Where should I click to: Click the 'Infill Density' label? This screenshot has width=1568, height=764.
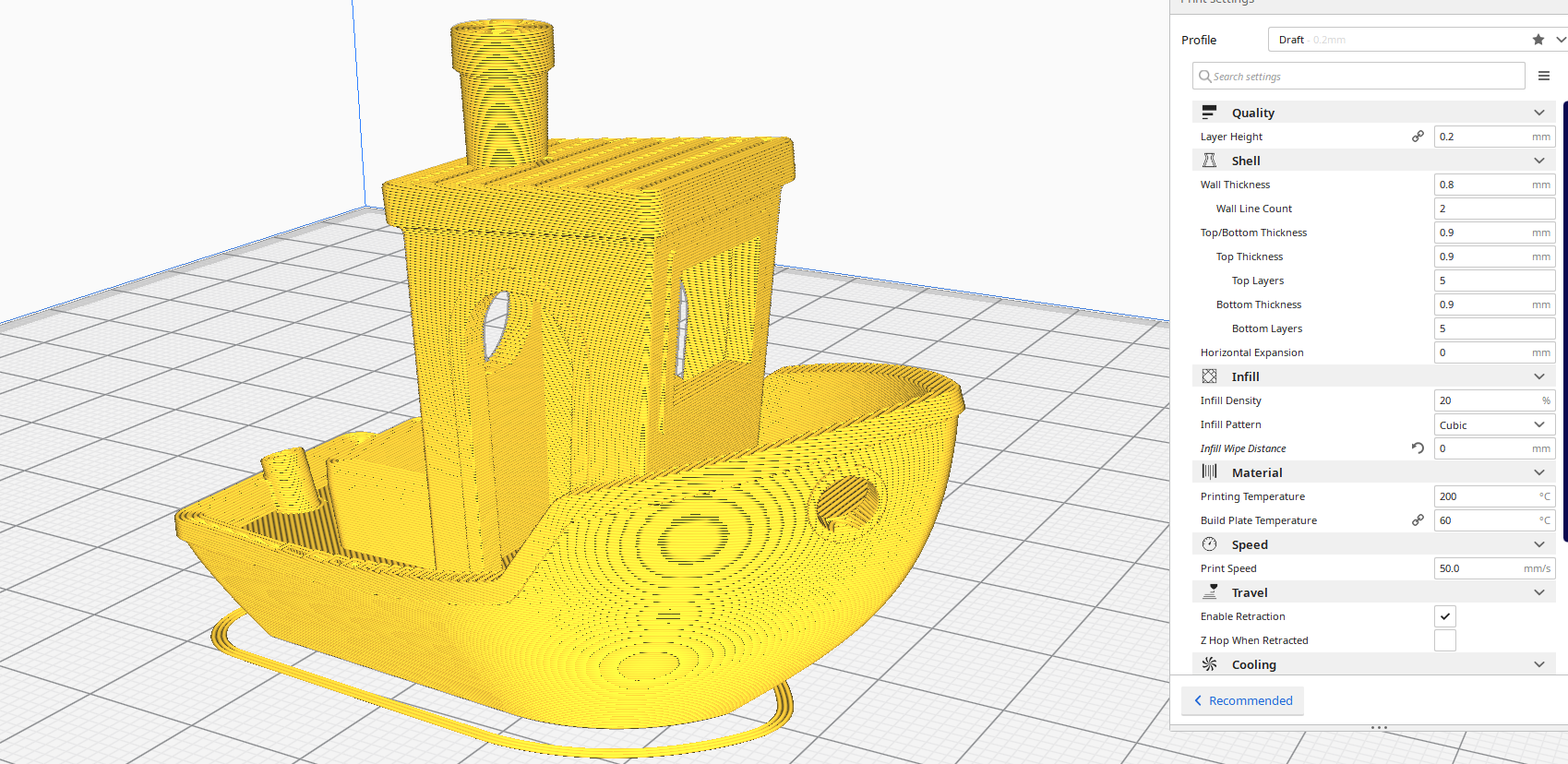[1230, 400]
